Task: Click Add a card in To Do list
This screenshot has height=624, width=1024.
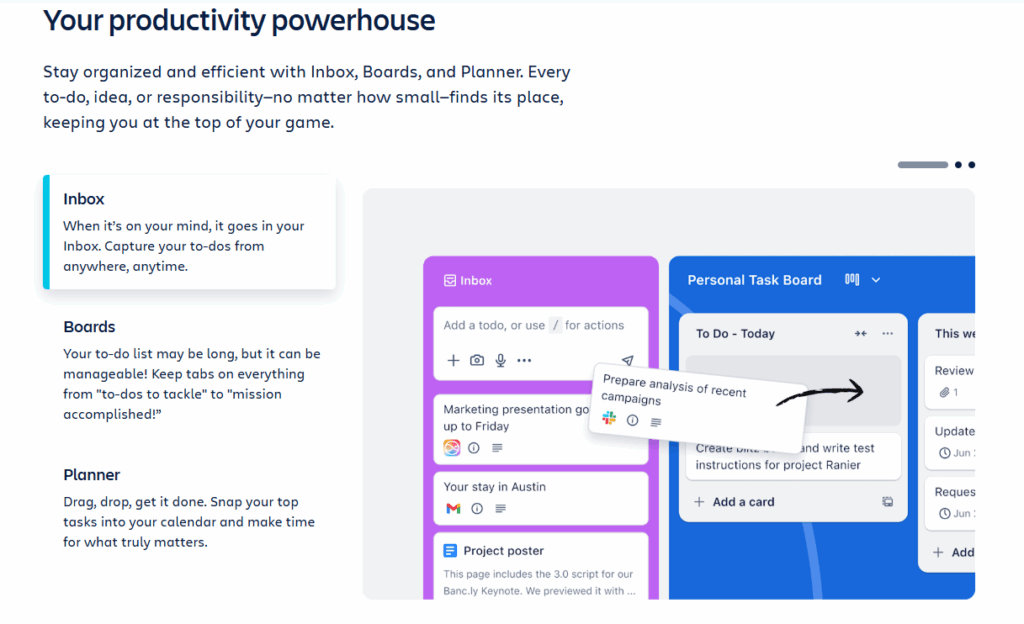Action: coord(743,502)
